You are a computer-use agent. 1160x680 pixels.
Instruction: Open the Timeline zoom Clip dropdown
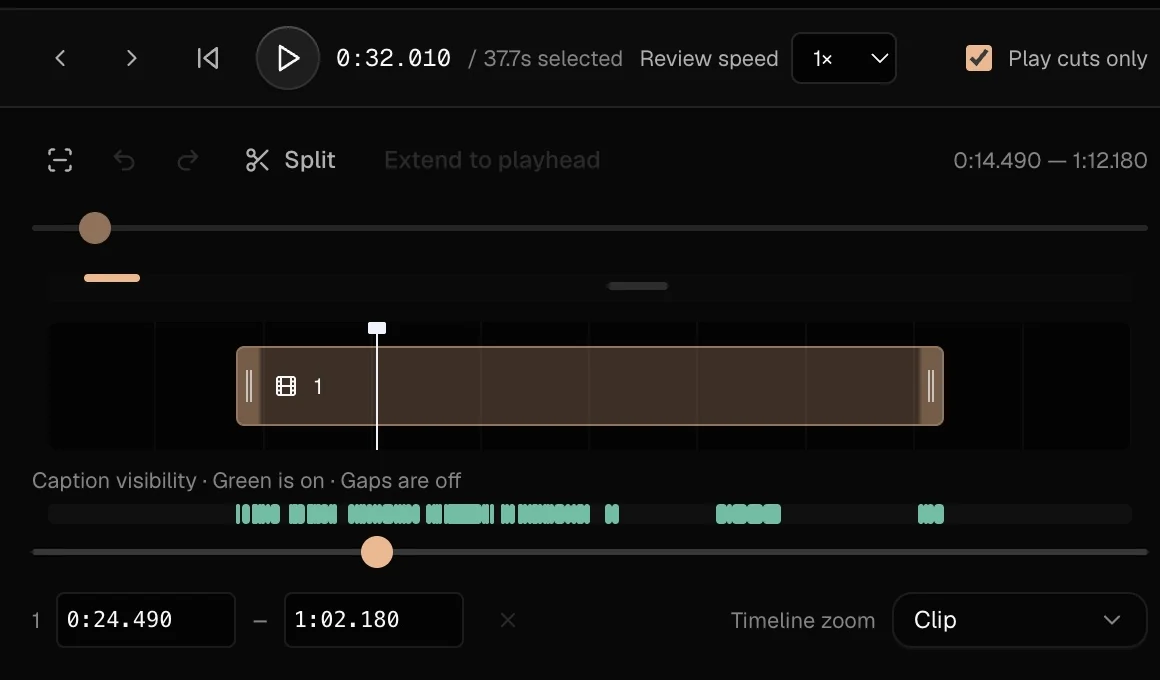[1019, 620]
